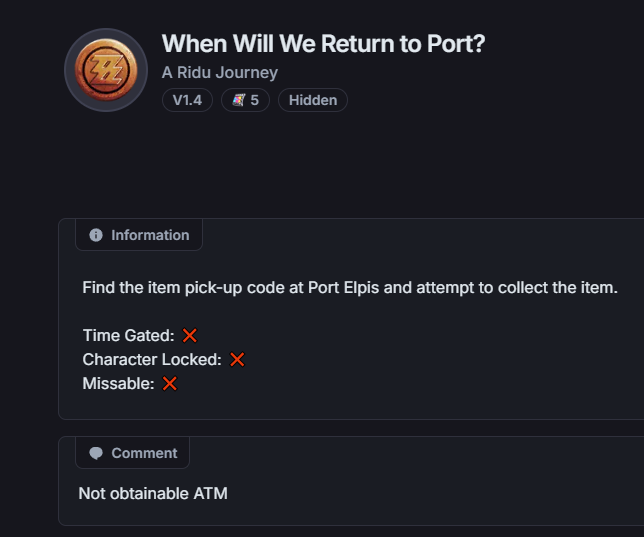Click the Comment speech bubble icon

click(96, 453)
